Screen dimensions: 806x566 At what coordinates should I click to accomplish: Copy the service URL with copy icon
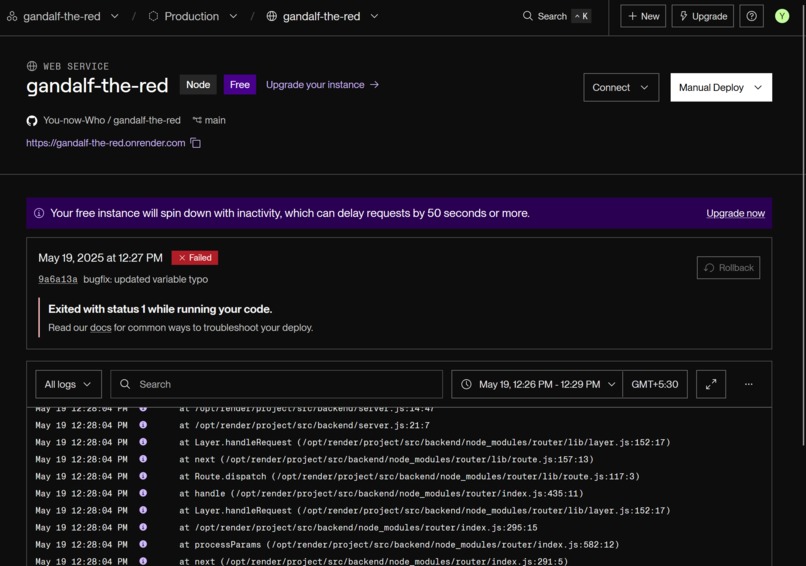pyautogui.click(x=195, y=143)
